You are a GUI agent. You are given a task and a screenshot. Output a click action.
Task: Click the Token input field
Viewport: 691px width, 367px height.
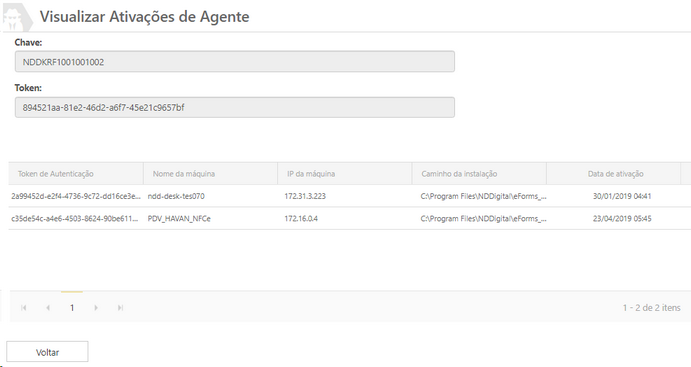coord(234,108)
